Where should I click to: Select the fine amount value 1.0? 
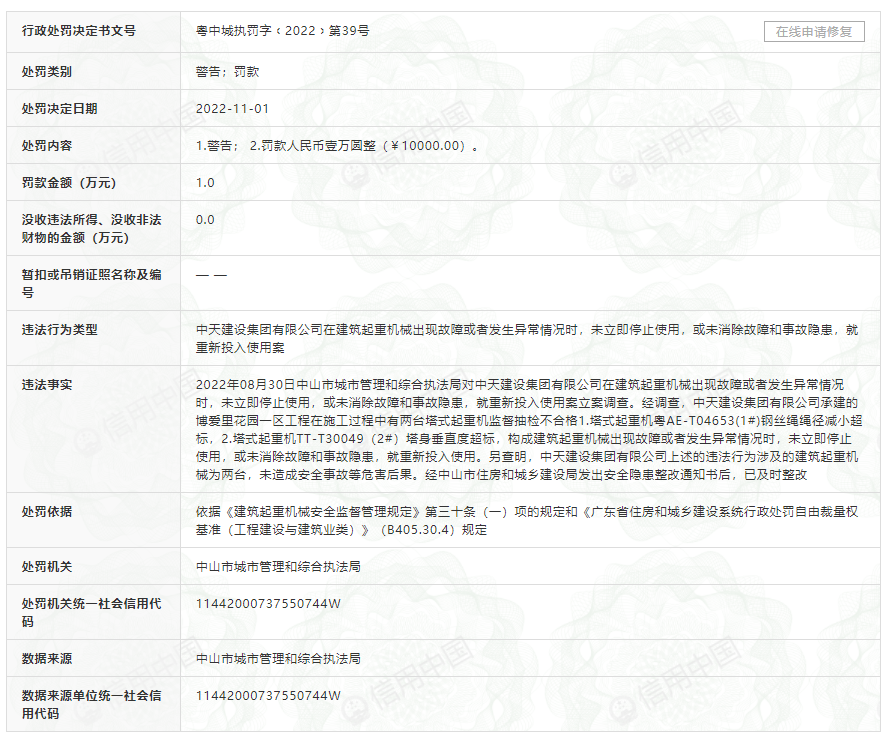[205, 182]
